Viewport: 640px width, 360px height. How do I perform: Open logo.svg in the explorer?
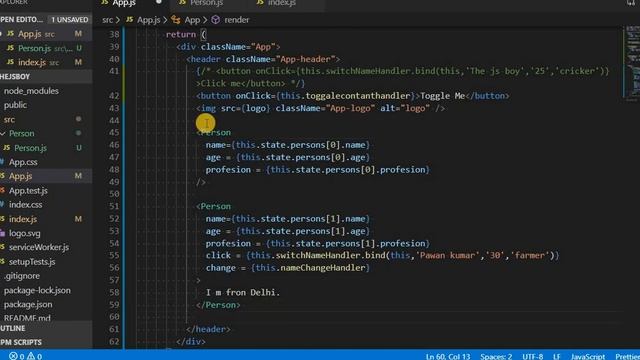tap(24, 233)
